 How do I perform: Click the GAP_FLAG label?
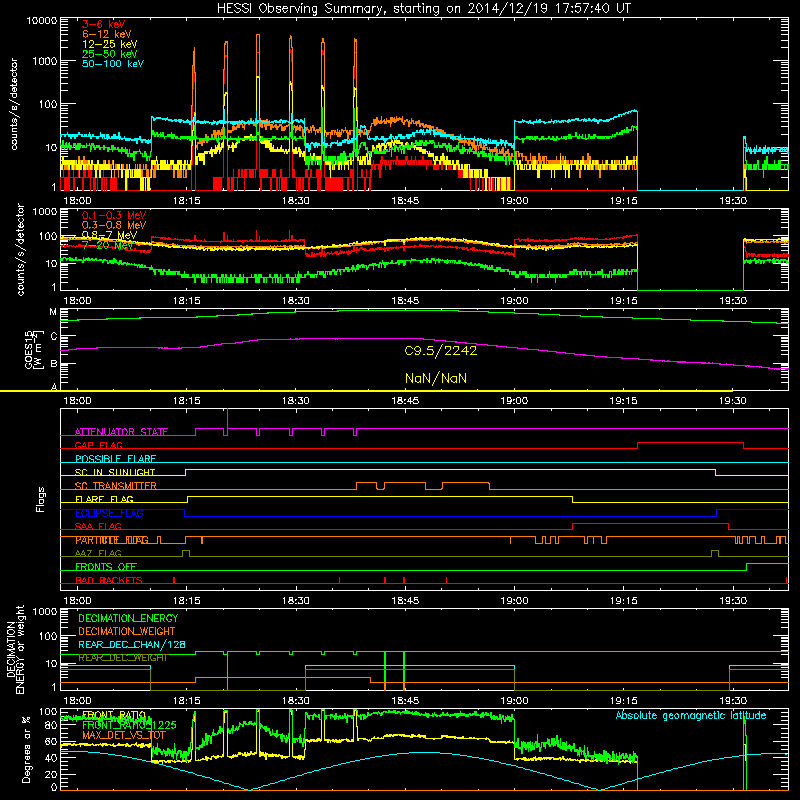98,445
